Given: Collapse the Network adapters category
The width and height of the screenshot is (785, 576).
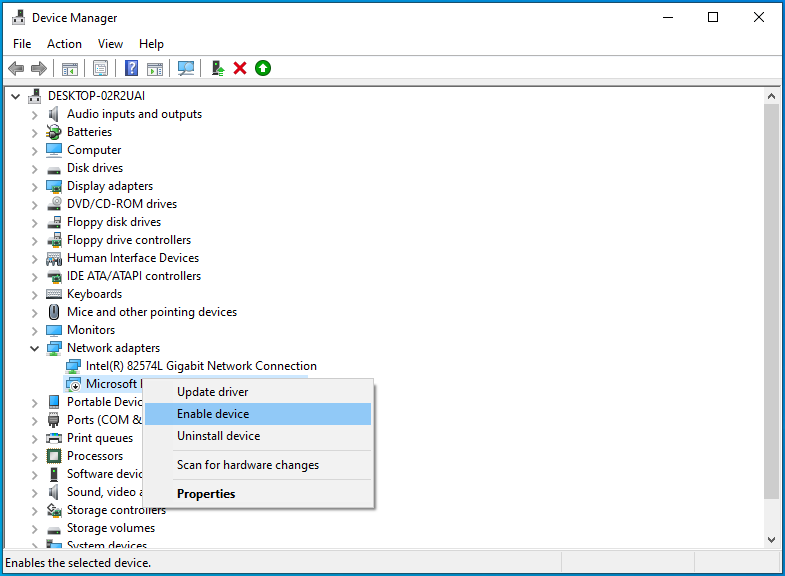Looking at the screenshot, I should [x=35, y=348].
